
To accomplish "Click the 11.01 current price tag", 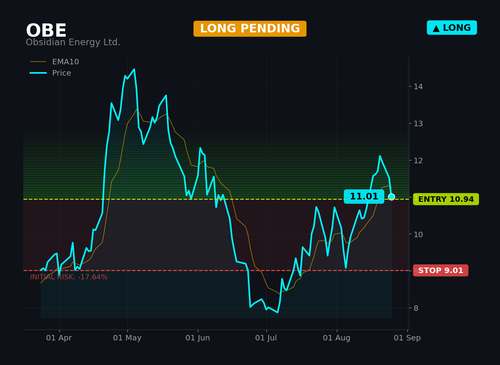I will point(364,196).
